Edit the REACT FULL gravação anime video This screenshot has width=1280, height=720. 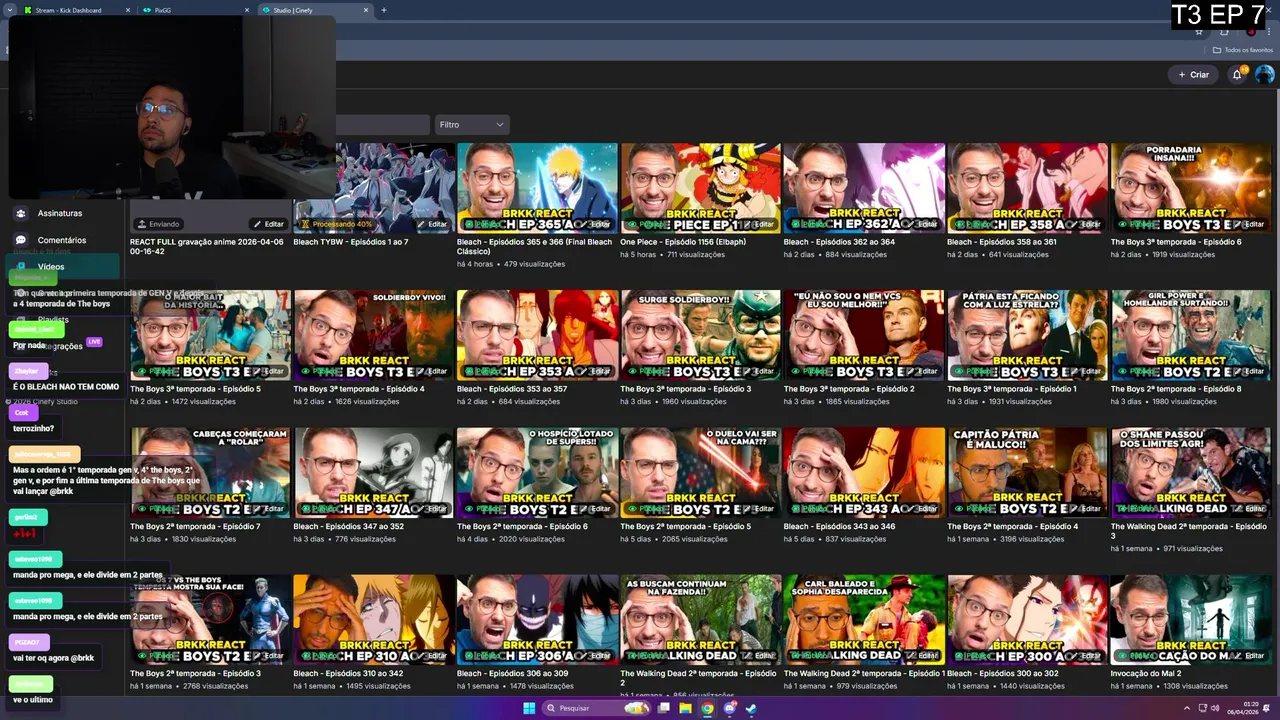(268, 224)
